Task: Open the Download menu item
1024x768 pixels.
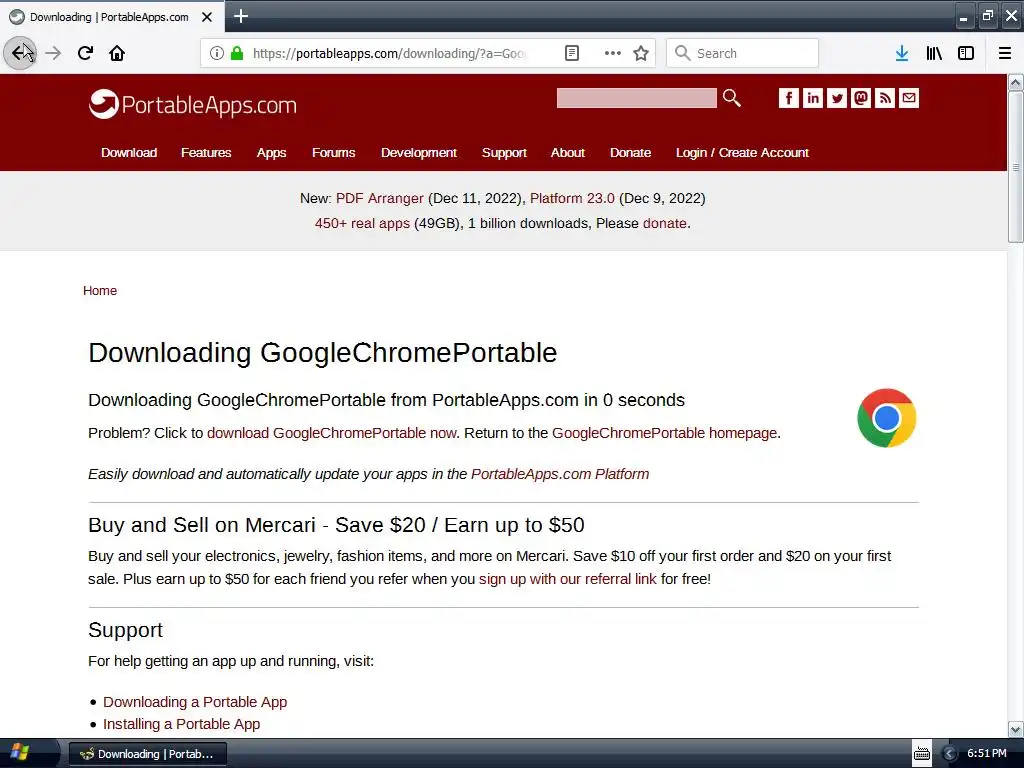Action: coord(129,152)
